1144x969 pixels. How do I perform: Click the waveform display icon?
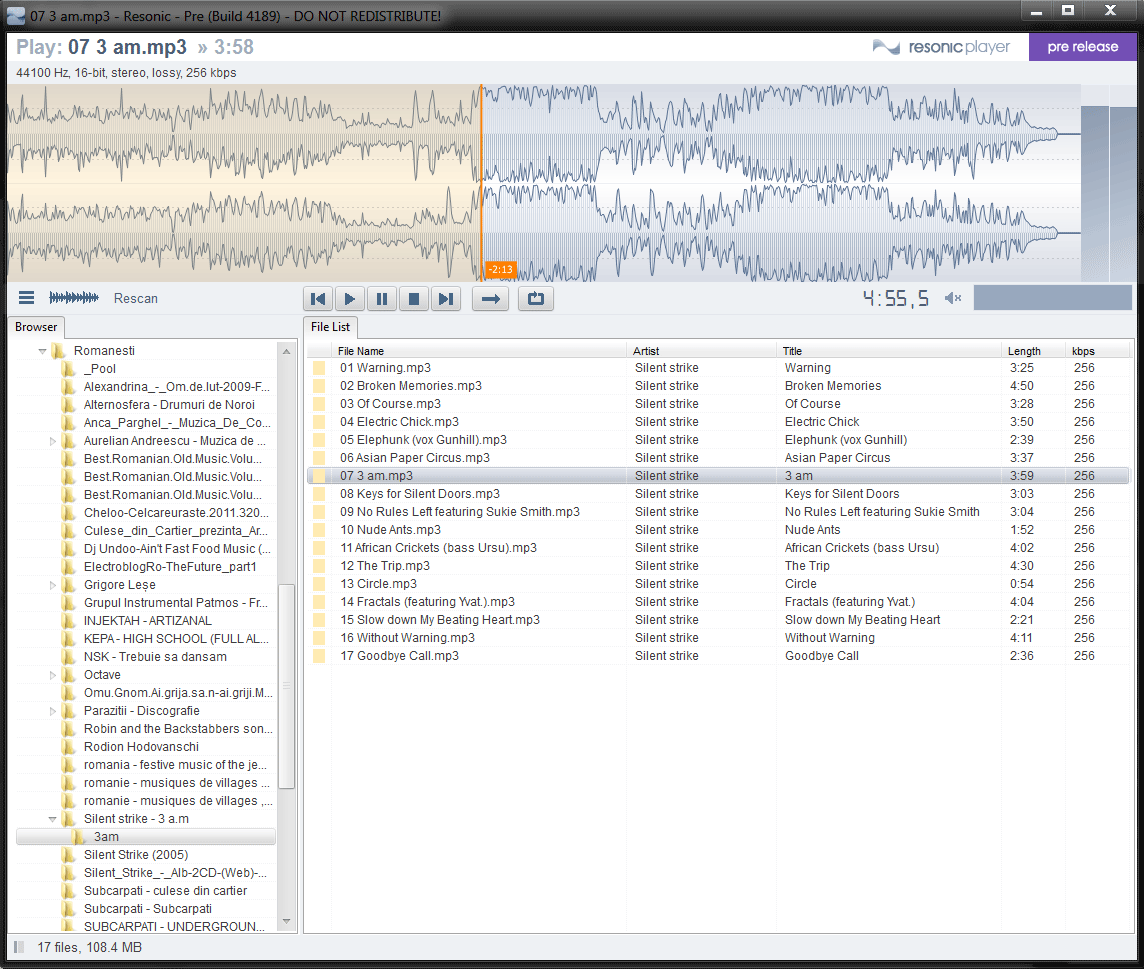tap(74, 298)
